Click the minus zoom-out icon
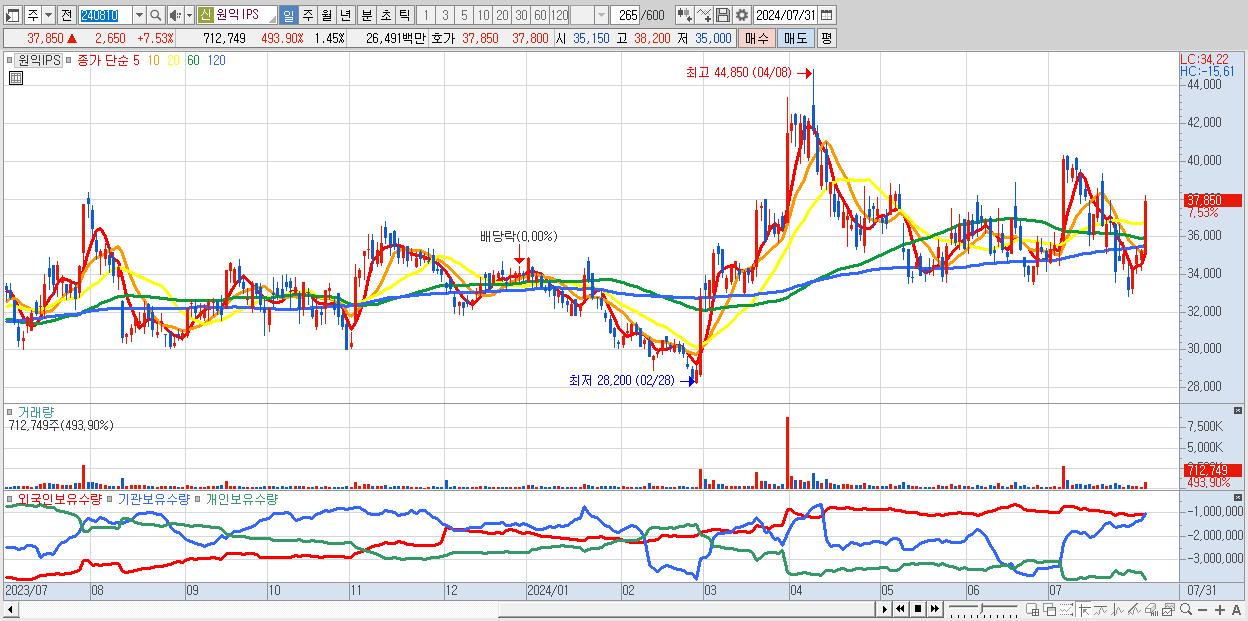The height and width of the screenshot is (621, 1248). click(1202, 610)
